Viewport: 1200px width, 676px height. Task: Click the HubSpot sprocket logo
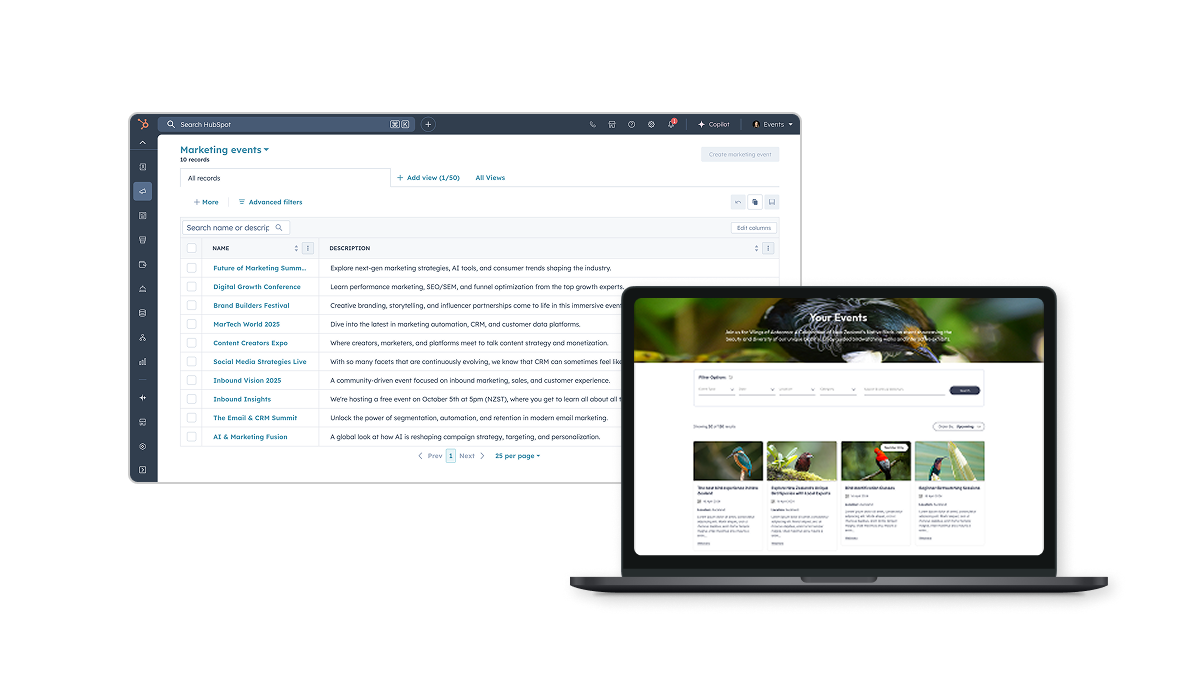pos(143,124)
